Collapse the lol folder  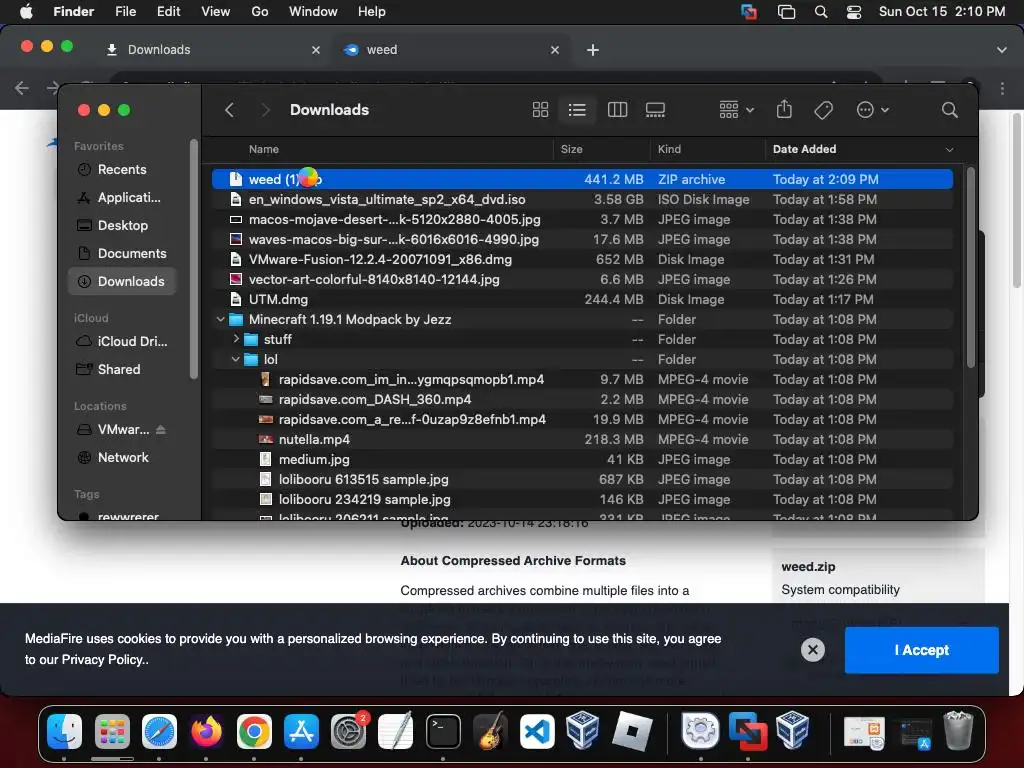[x=236, y=359]
